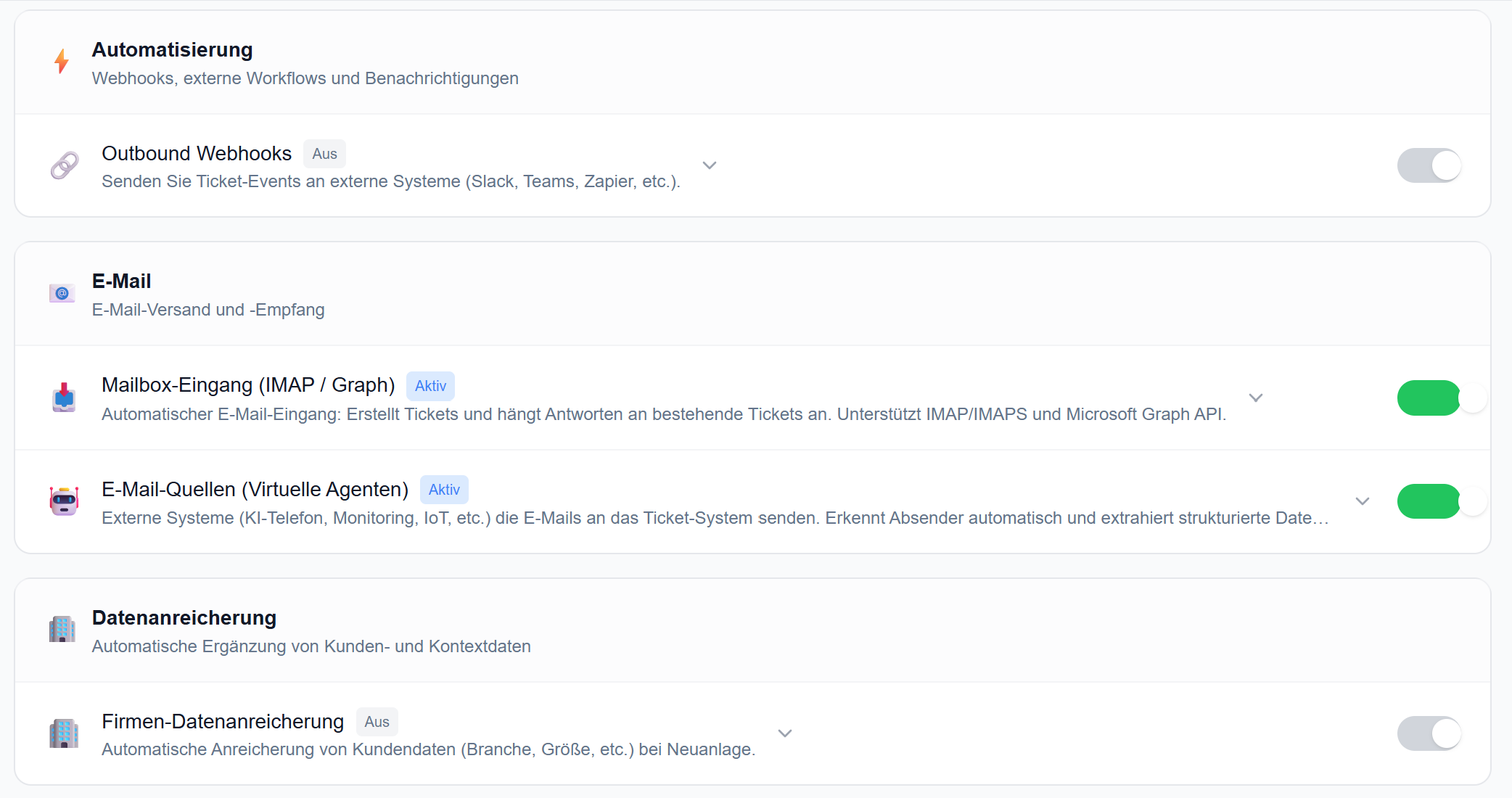Enable the Firmen-Datenanreicherung toggle
The width and height of the screenshot is (1512, 798).
(x=1429, y=733)
